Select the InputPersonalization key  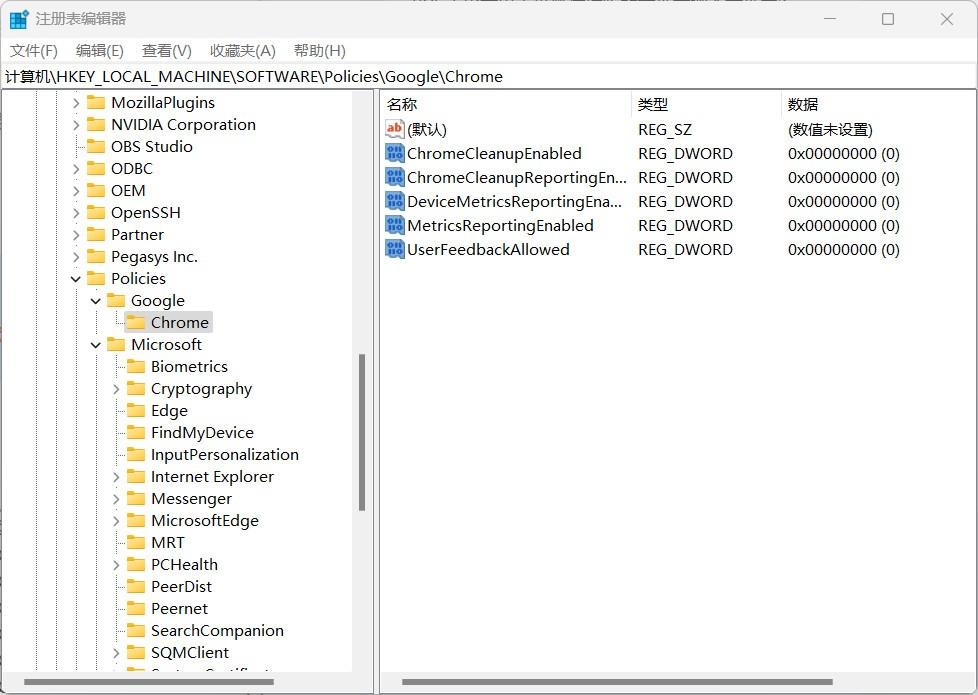tap(225, 454)
